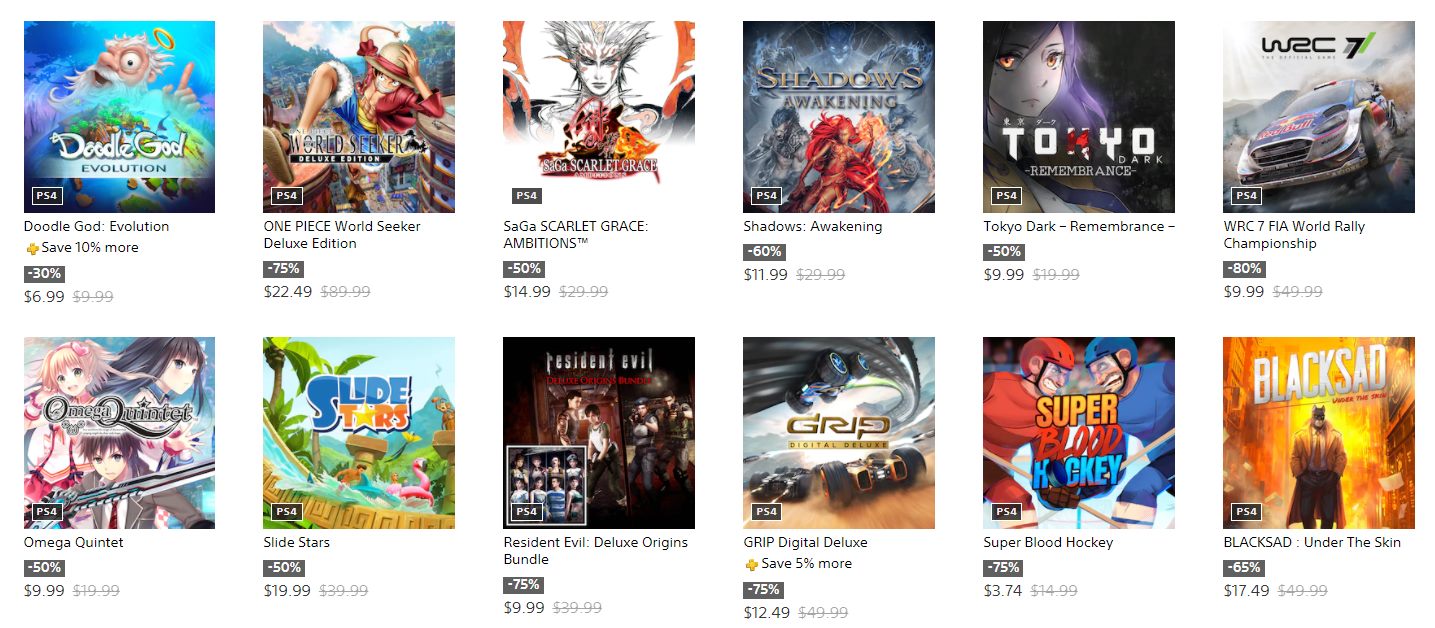Open the Super Blood Hockey title link
The width and height of the screenshot is (1435, 628).
(1048, 543)
